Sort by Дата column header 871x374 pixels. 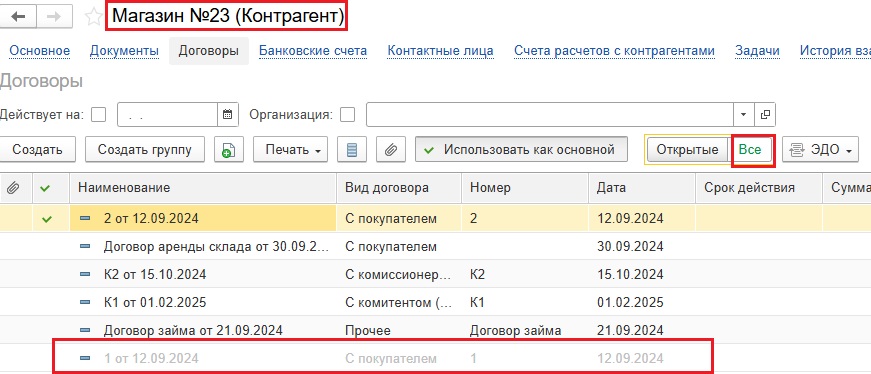(x=642, y=188)
